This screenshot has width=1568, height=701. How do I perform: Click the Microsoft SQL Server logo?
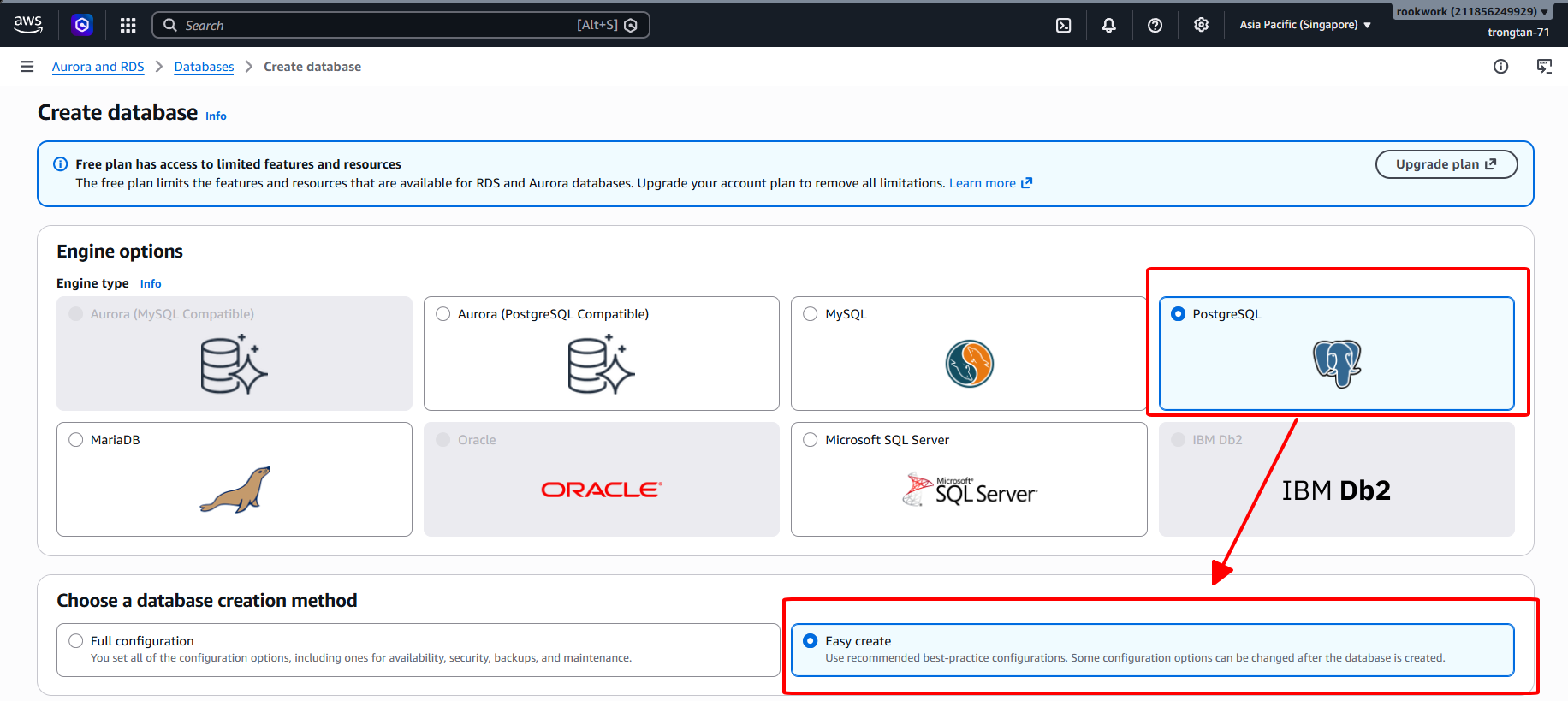pyautogui.click(x=969, y=490)
